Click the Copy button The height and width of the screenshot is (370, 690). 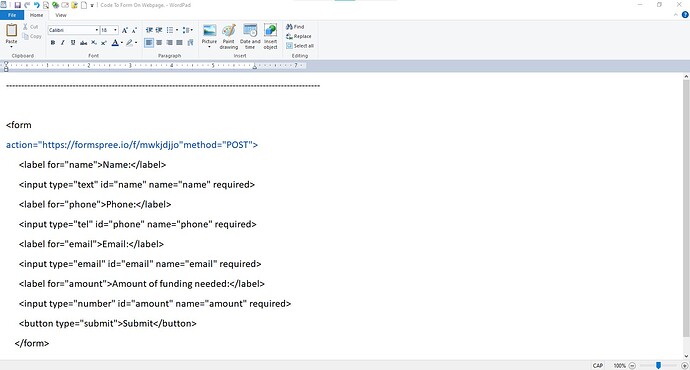(x=32, y=37)
